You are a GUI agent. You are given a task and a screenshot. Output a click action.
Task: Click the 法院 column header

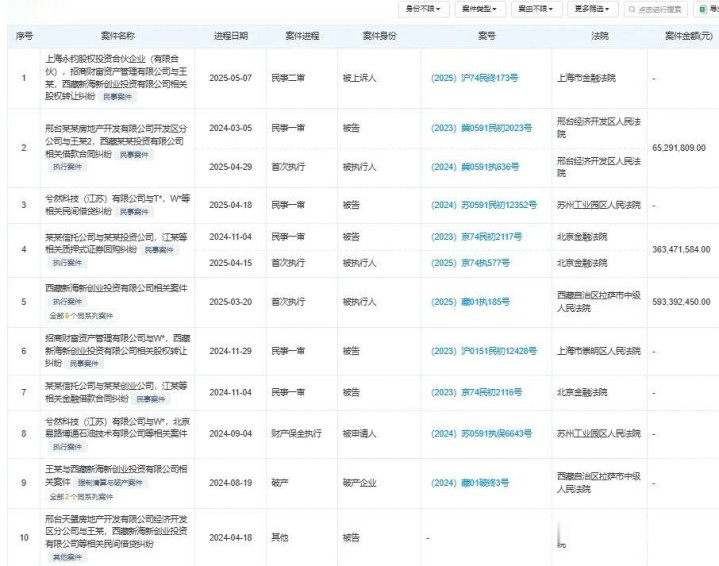click(x=600, y=36)
